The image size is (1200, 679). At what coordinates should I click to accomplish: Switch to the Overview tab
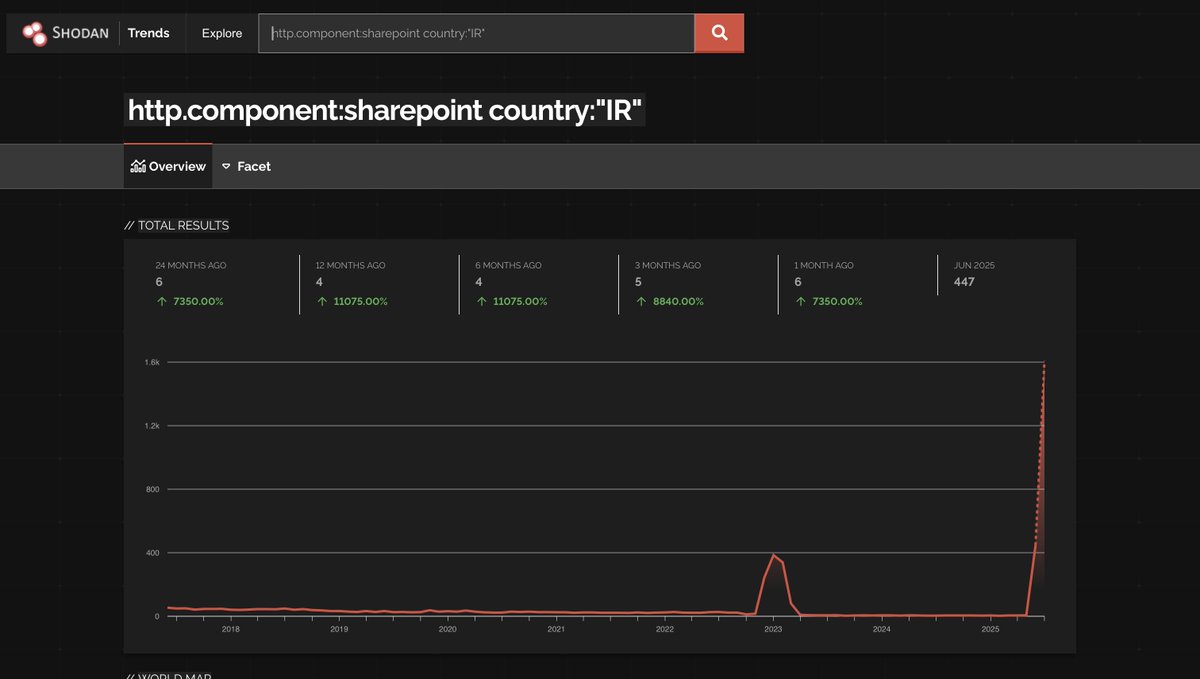coord(168,166)
